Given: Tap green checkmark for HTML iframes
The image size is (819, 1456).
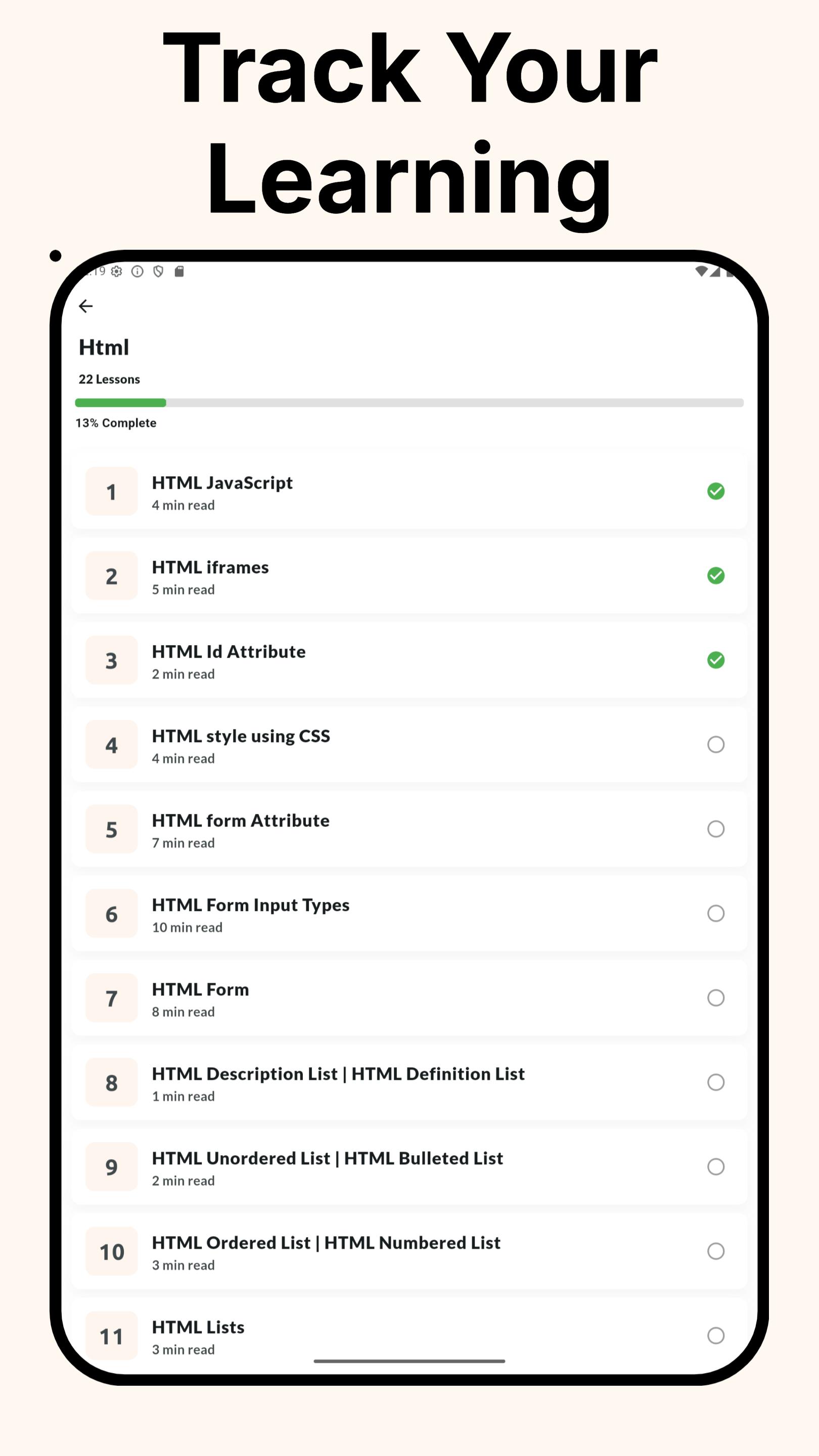Looking at the screenshot, I should coord(715,576).
